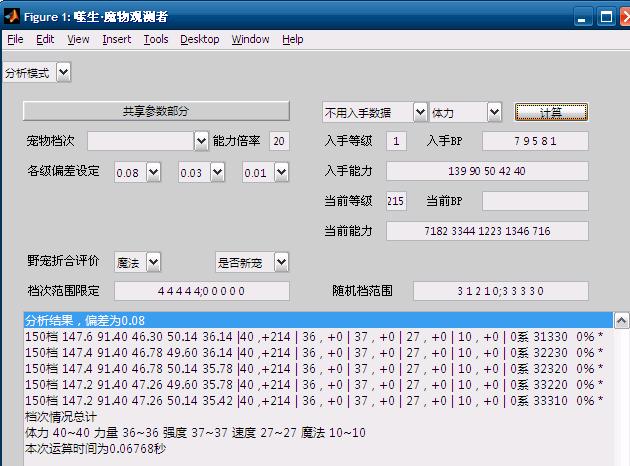The image size is (630, 466).
Task: Open the Tools menu
Action: coord(156,39)
